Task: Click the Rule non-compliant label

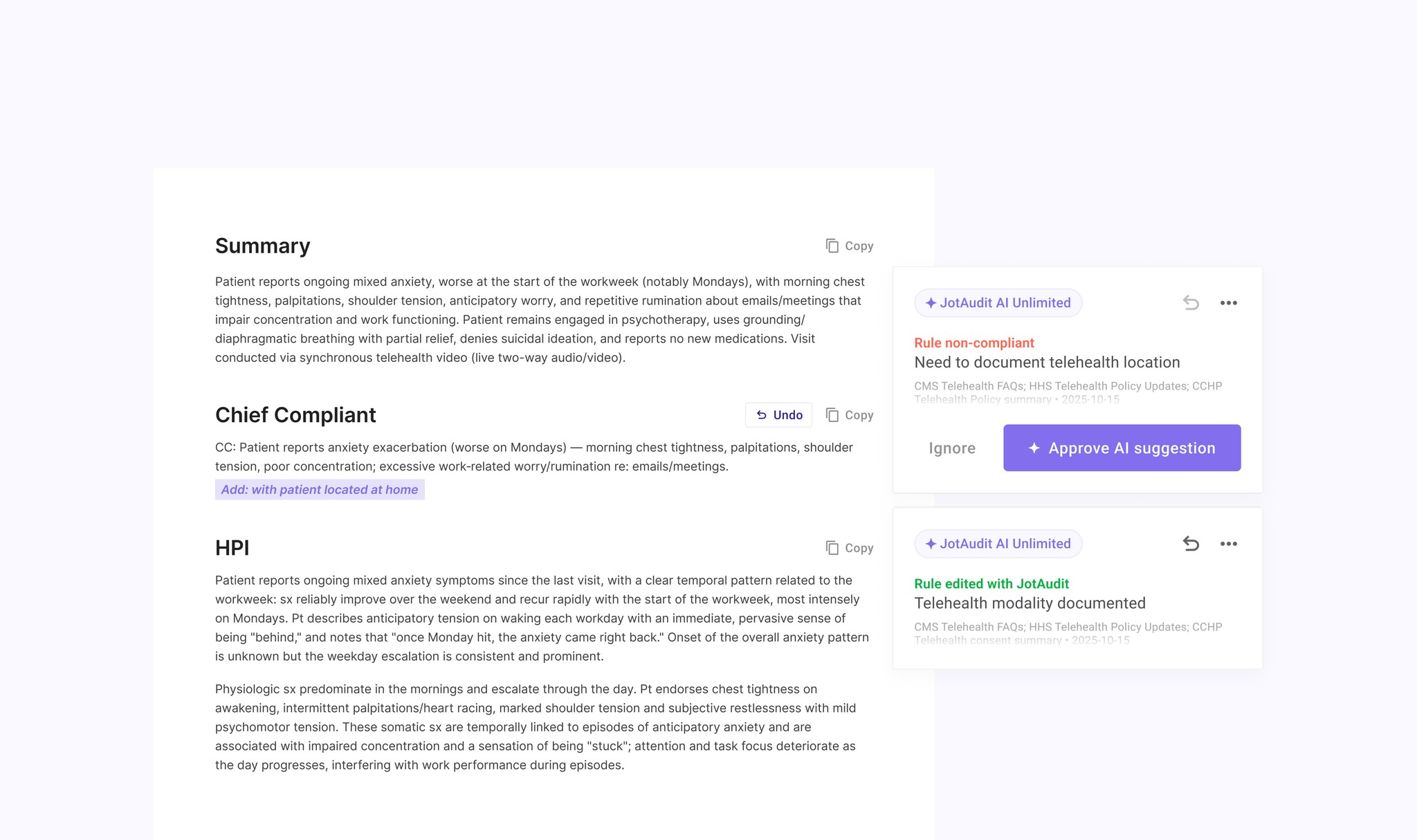Action: point(973,343)
